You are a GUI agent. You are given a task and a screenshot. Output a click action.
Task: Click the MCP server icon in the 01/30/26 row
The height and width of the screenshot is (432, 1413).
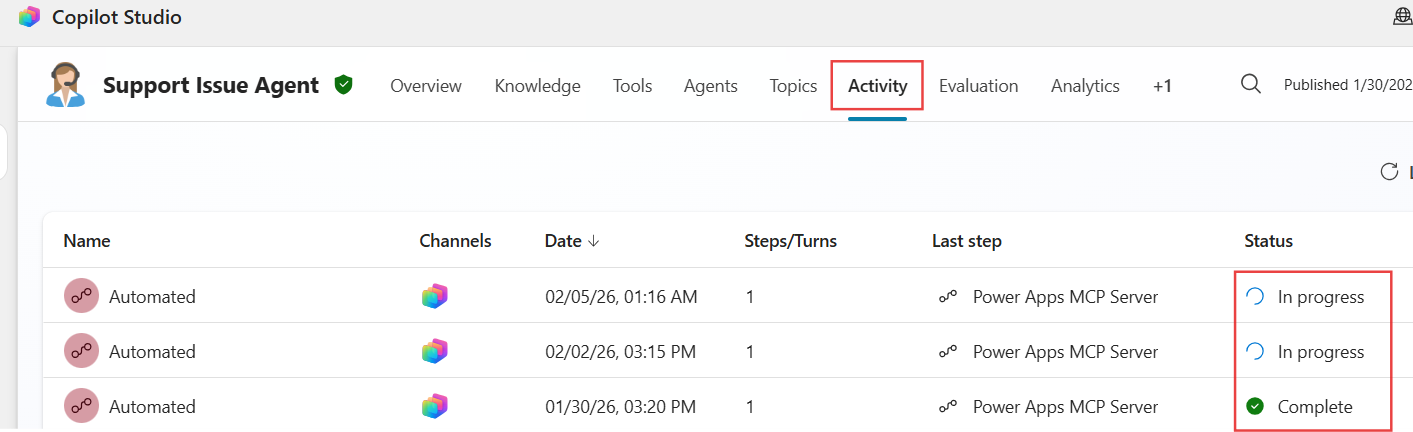[947, 406]
